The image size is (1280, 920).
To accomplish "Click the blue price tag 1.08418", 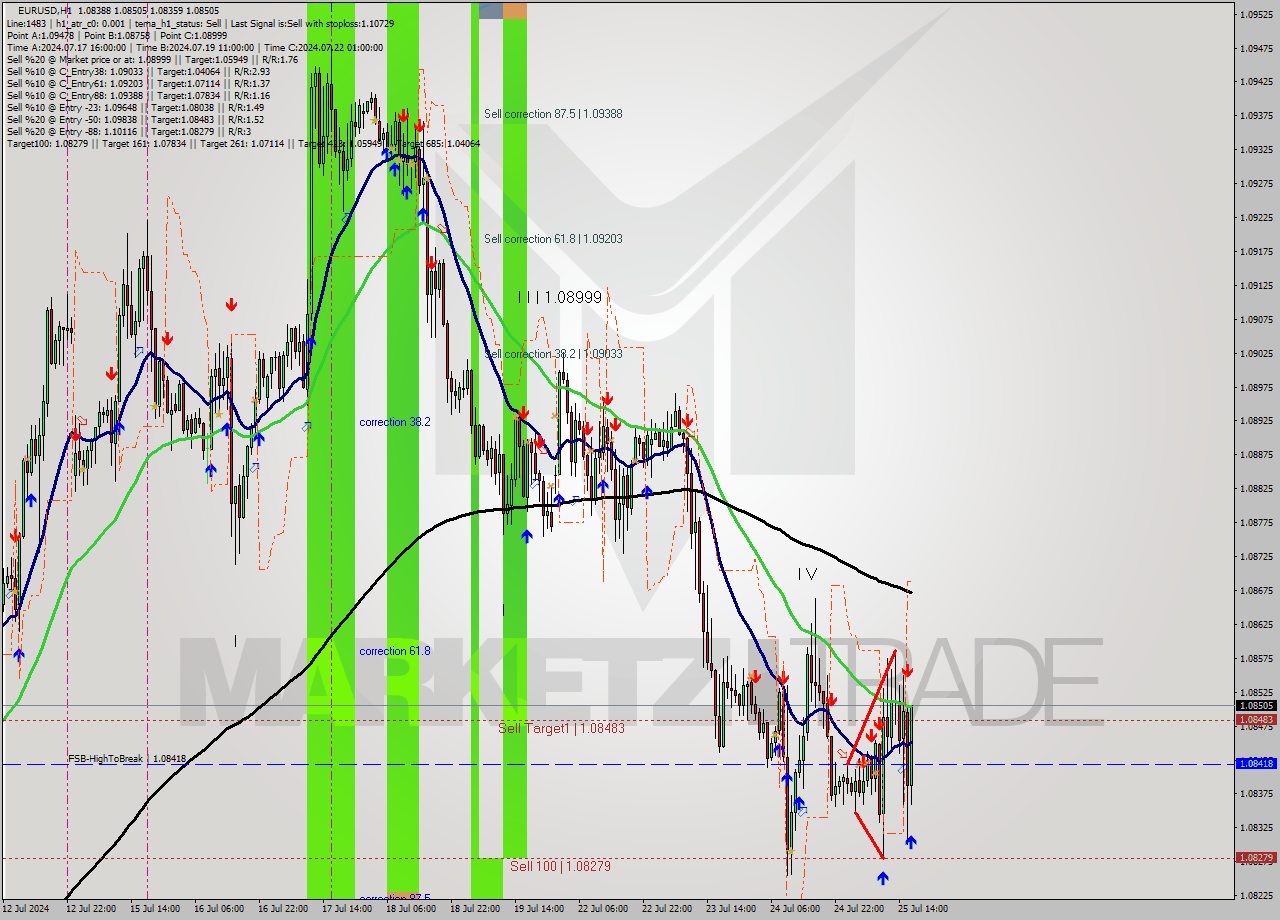I will [x=1256, y=763].
